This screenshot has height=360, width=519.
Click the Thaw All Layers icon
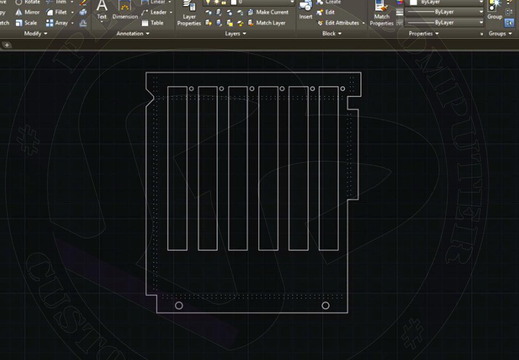tap(230, 23)
